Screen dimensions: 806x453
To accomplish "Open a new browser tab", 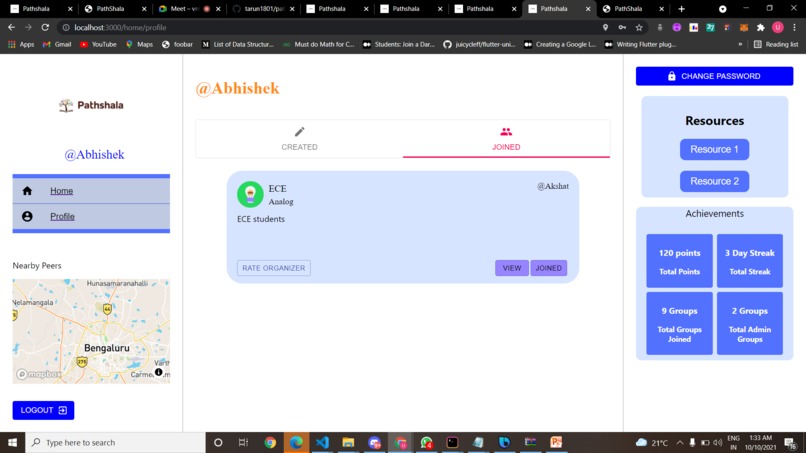I will tap(682, 9).
